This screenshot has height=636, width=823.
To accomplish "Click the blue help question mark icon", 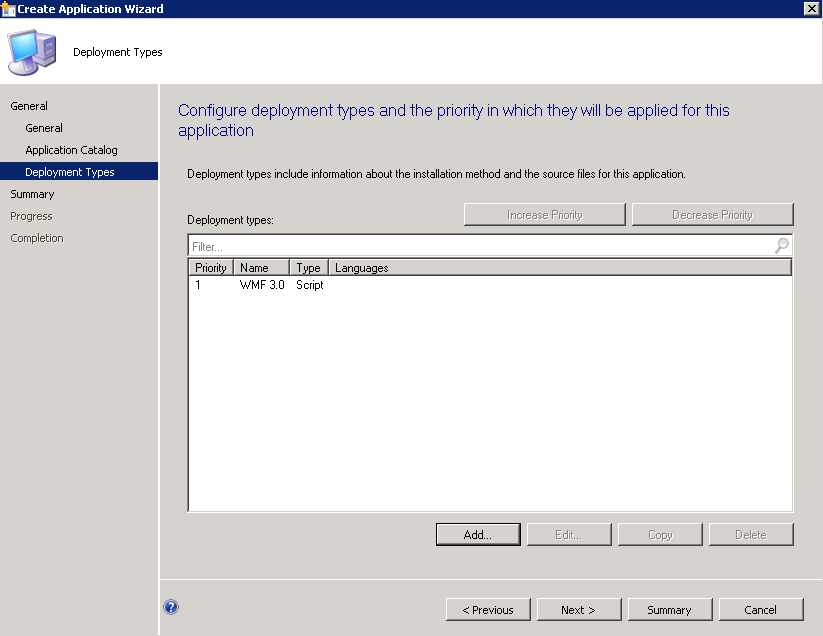I will point(171,607).
